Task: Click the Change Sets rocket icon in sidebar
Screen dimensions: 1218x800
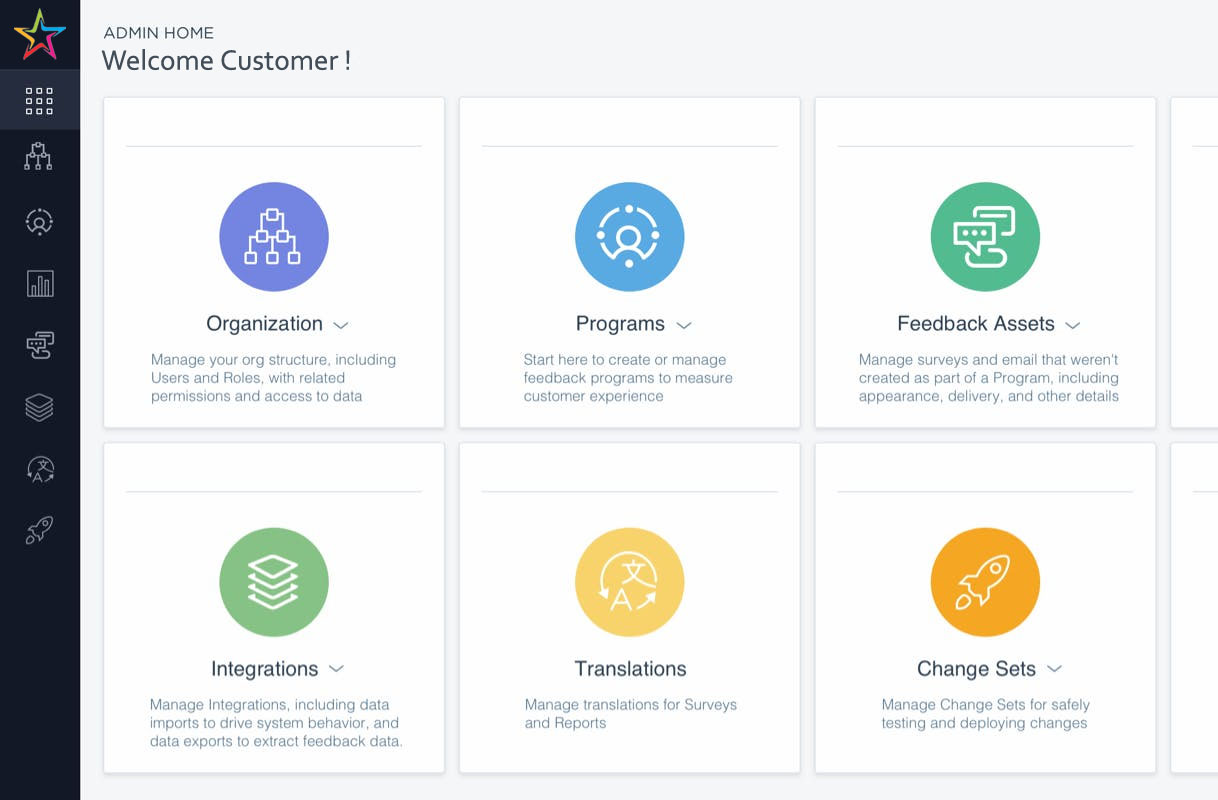Action: point(39,530)
